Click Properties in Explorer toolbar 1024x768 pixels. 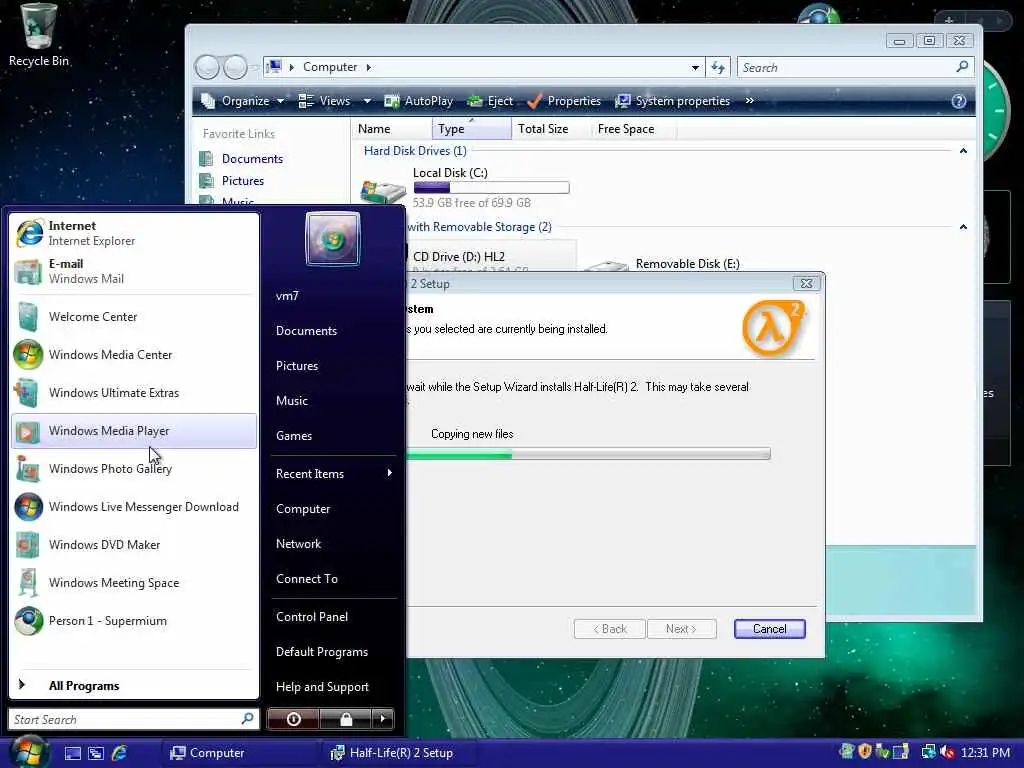(x=564, y=101)
